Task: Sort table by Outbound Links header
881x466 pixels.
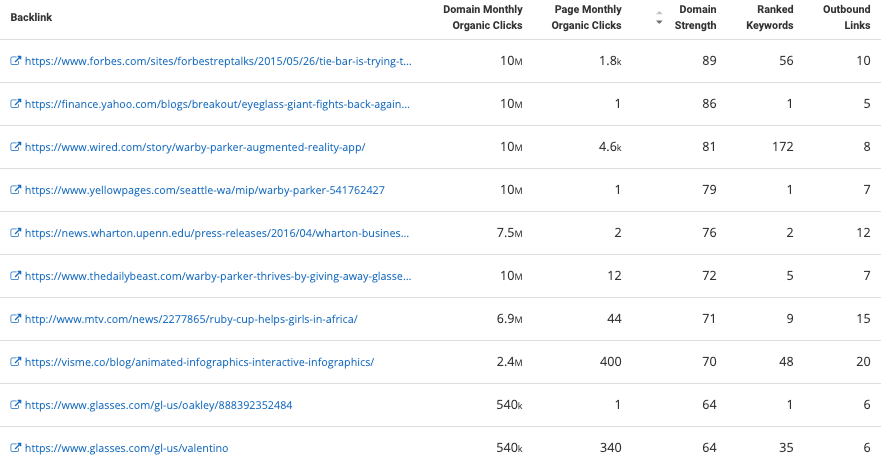Action: coord(846,17)
